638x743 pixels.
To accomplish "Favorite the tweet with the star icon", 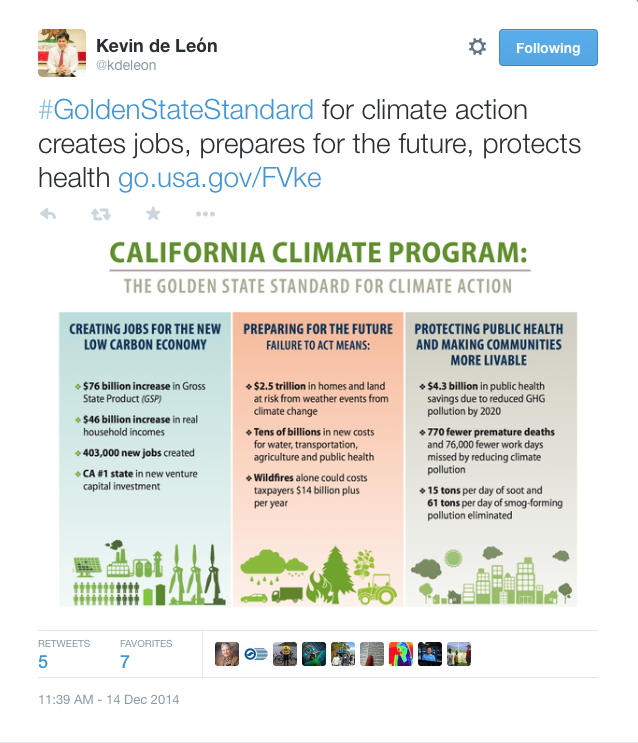I will (153, 214).
